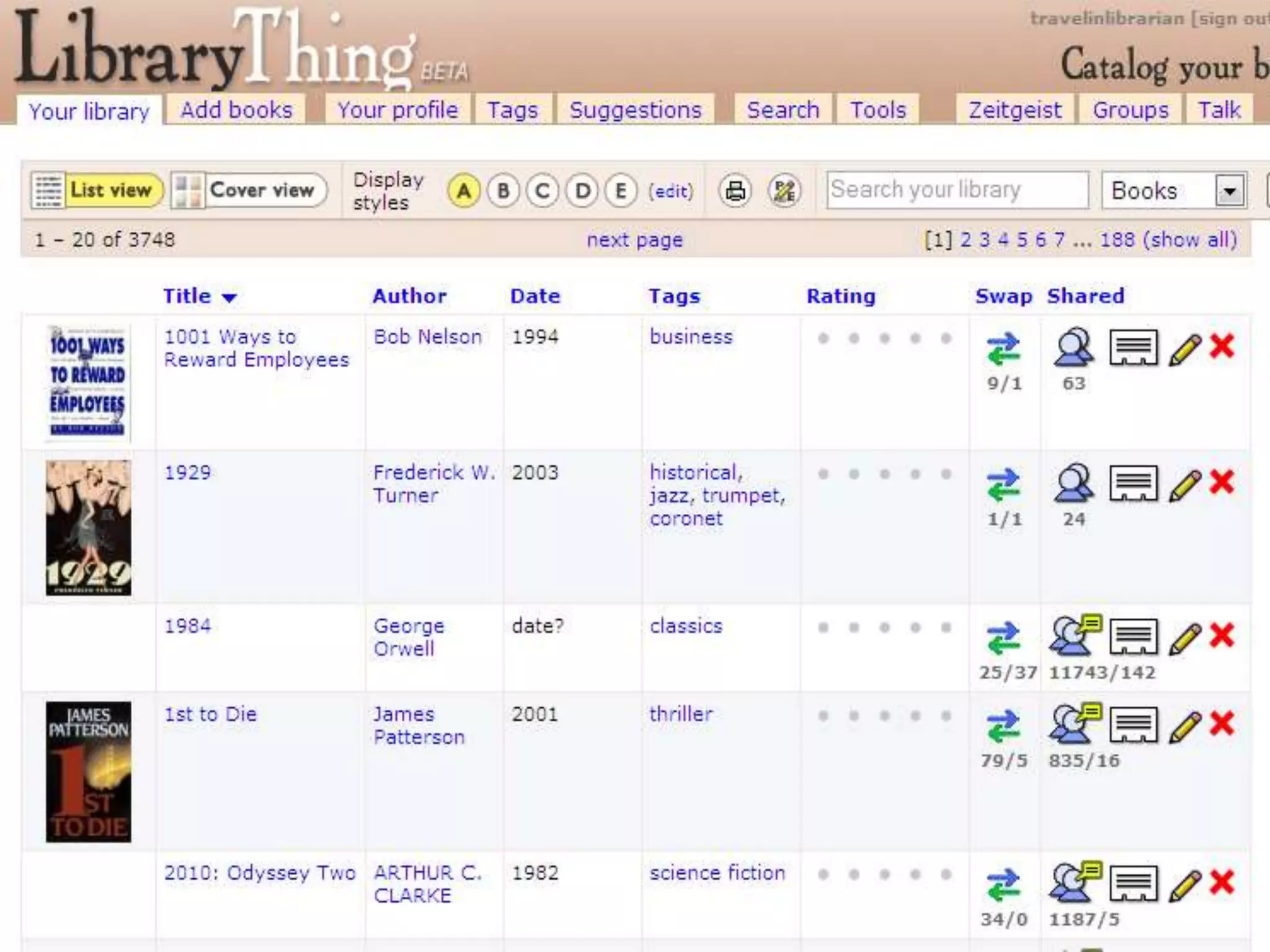Click the next page link
This screenshot has height=952, width=1270.
pos(634,239)
